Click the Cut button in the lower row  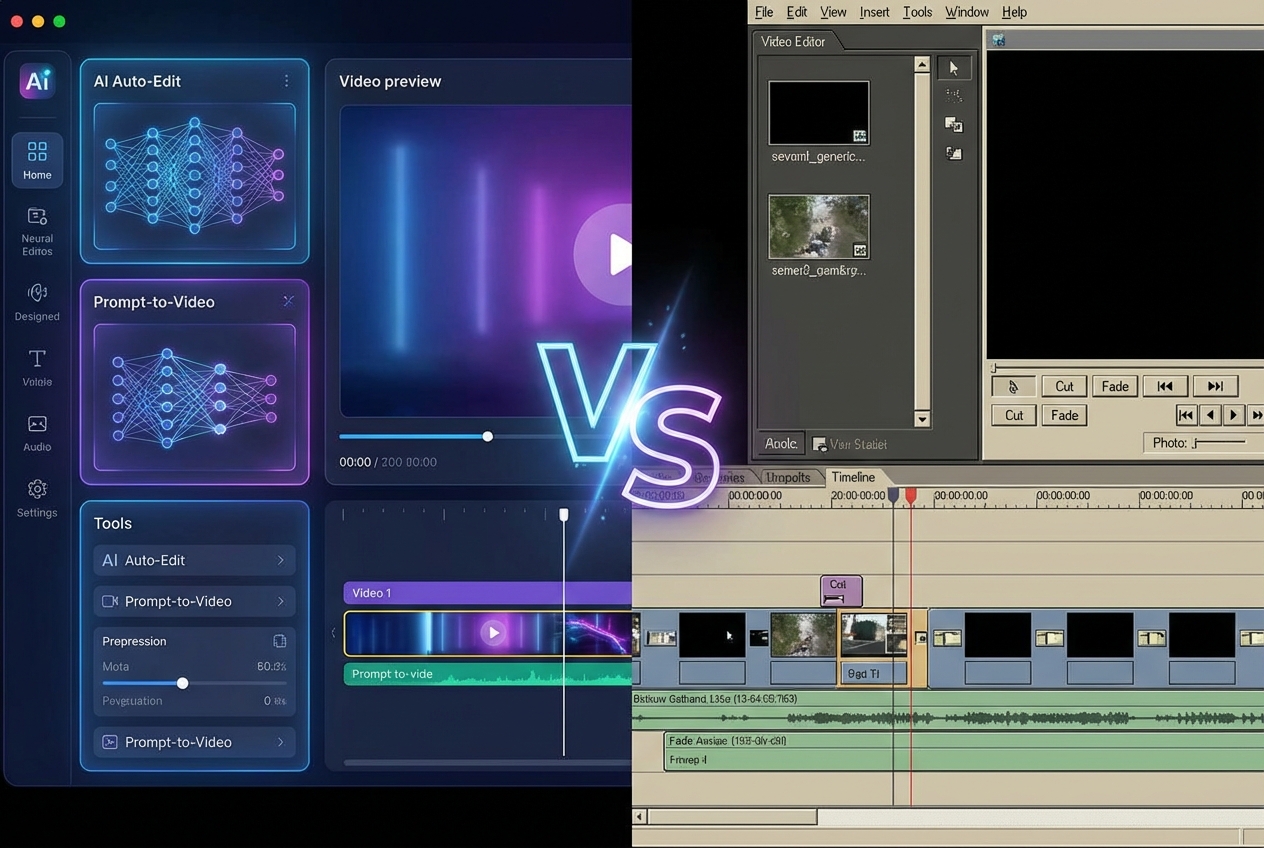click(x=1014, y=415)
